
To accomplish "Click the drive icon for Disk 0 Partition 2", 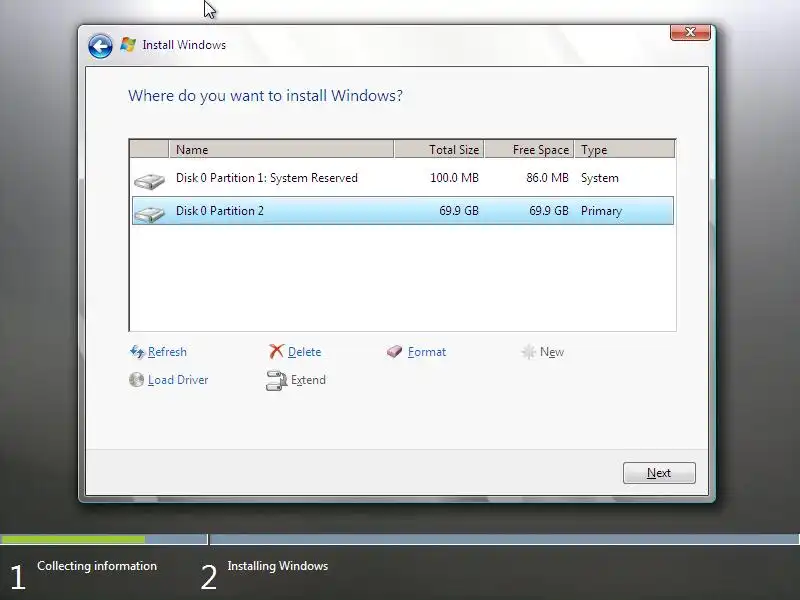I will click(x=149, y=214).
